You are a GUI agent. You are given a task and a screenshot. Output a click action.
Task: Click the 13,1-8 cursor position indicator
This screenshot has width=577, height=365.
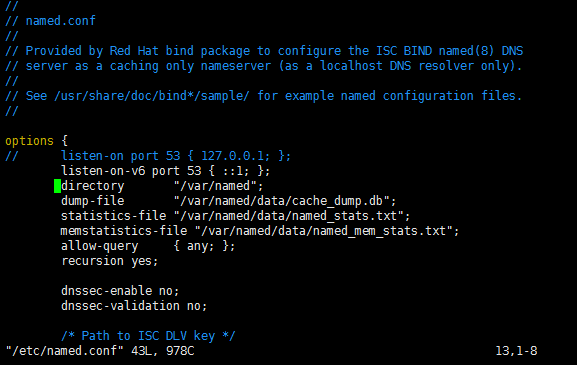(516, 351)
